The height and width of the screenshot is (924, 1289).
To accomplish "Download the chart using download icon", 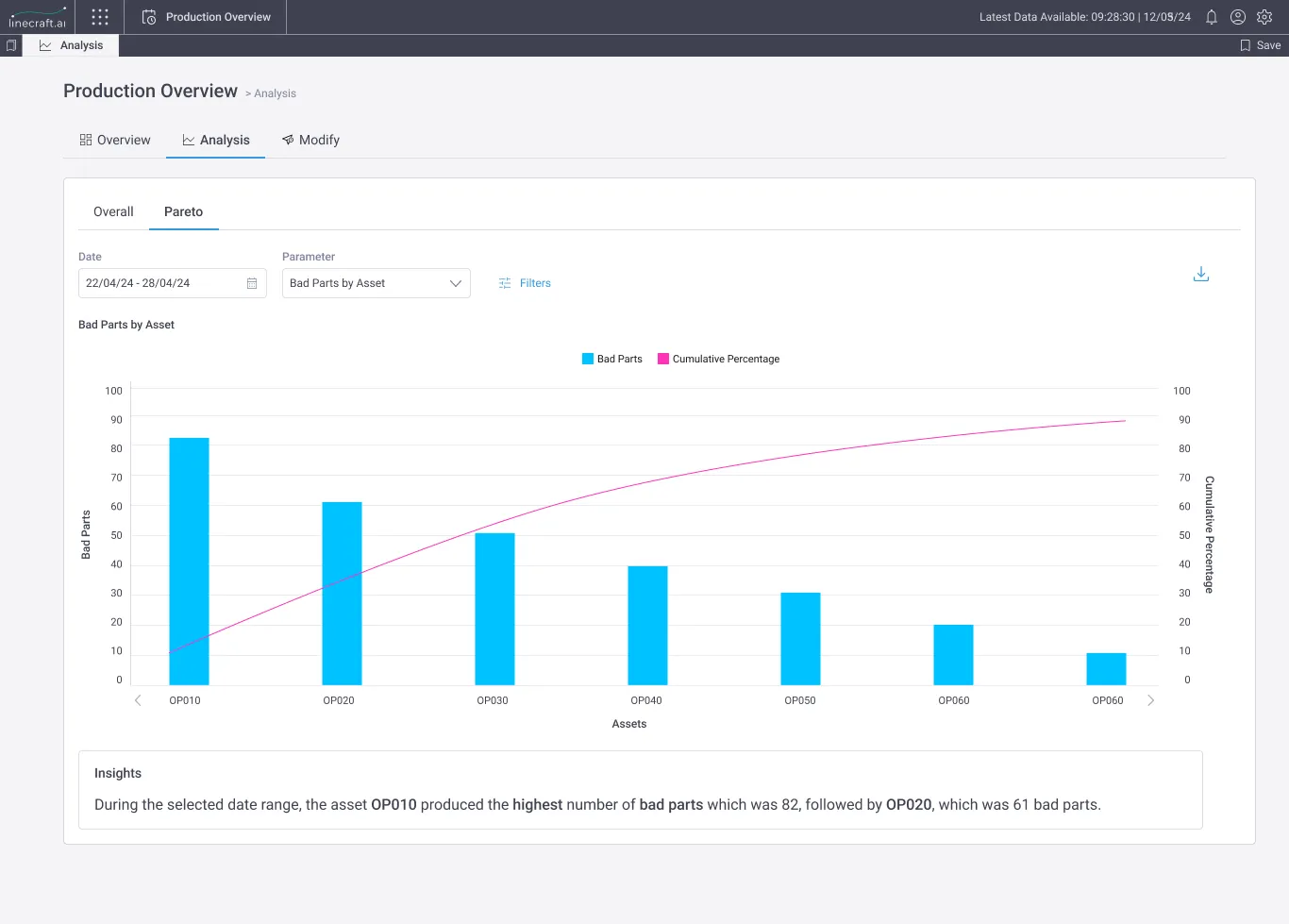I will (1201, 274).
